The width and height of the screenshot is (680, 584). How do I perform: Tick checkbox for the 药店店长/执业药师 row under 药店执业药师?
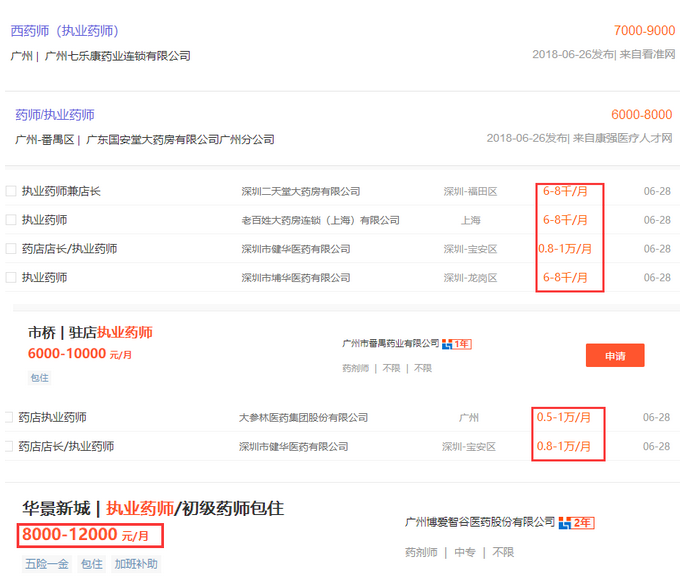click(8, 446)
